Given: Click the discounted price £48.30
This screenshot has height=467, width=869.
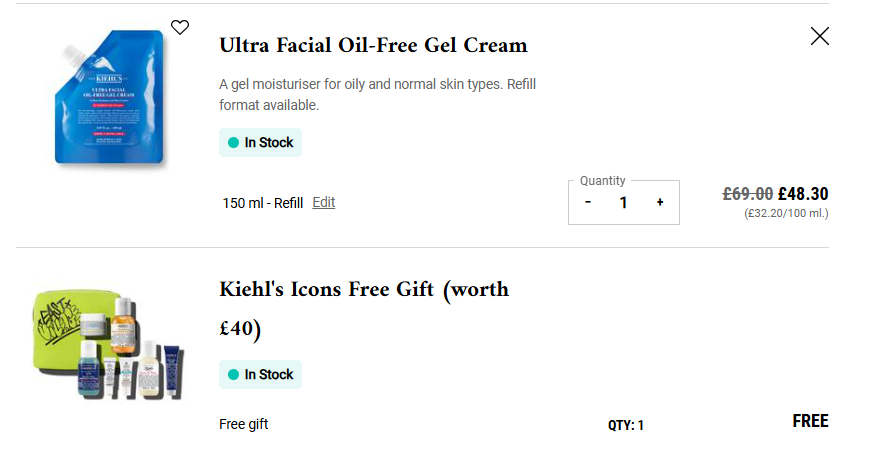Looking at the screenshot, I should pyautogui.click(x=803, y=194).
